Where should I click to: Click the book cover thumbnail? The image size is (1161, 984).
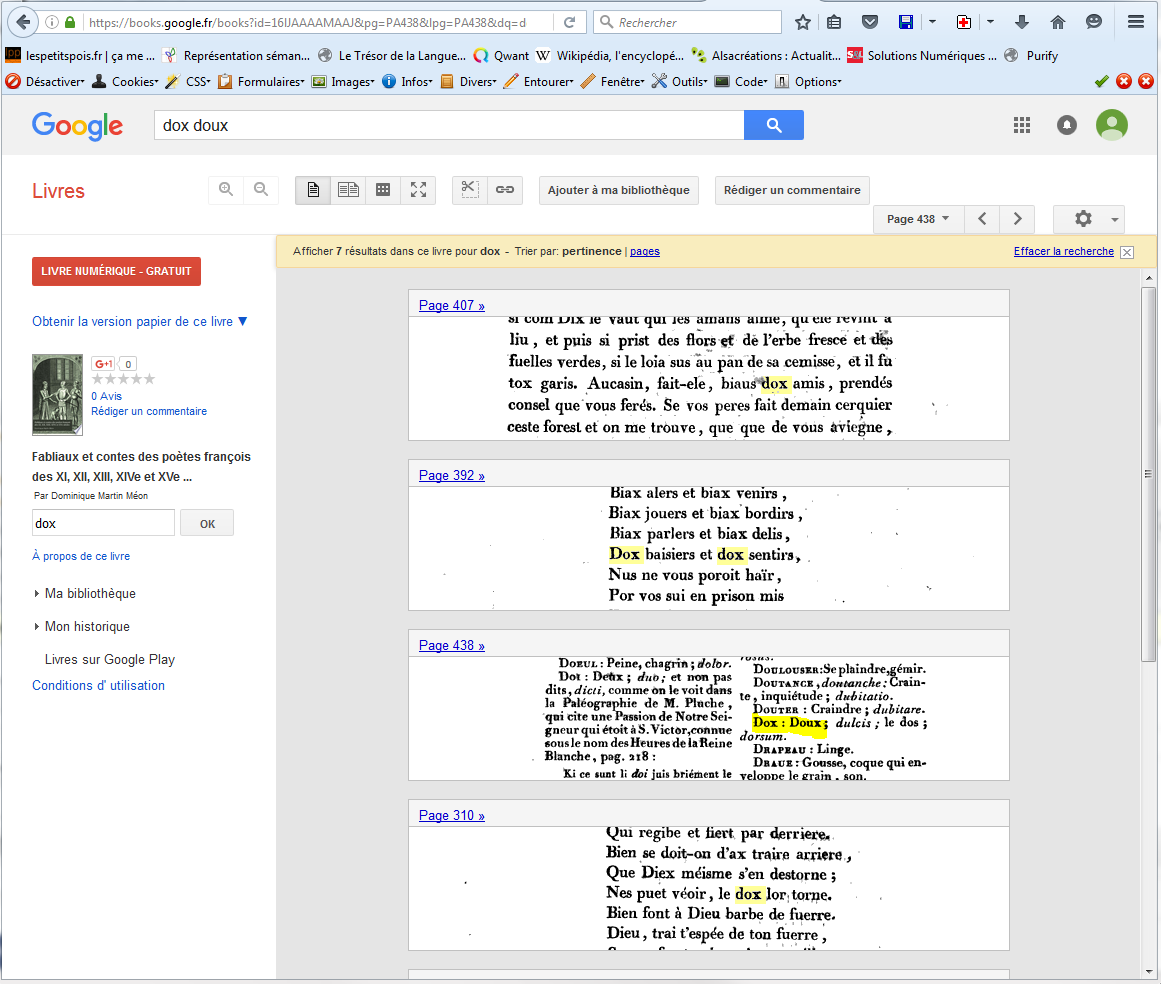pos(57,395)
